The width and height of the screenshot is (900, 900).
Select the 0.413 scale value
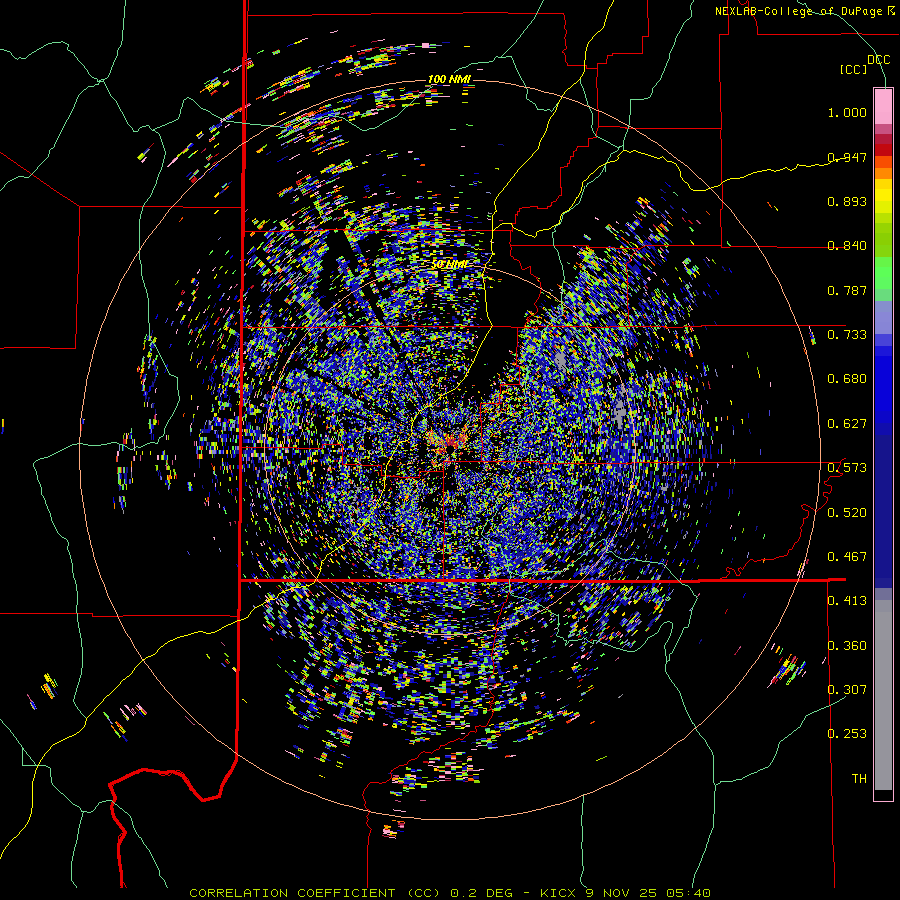(847, 601)
